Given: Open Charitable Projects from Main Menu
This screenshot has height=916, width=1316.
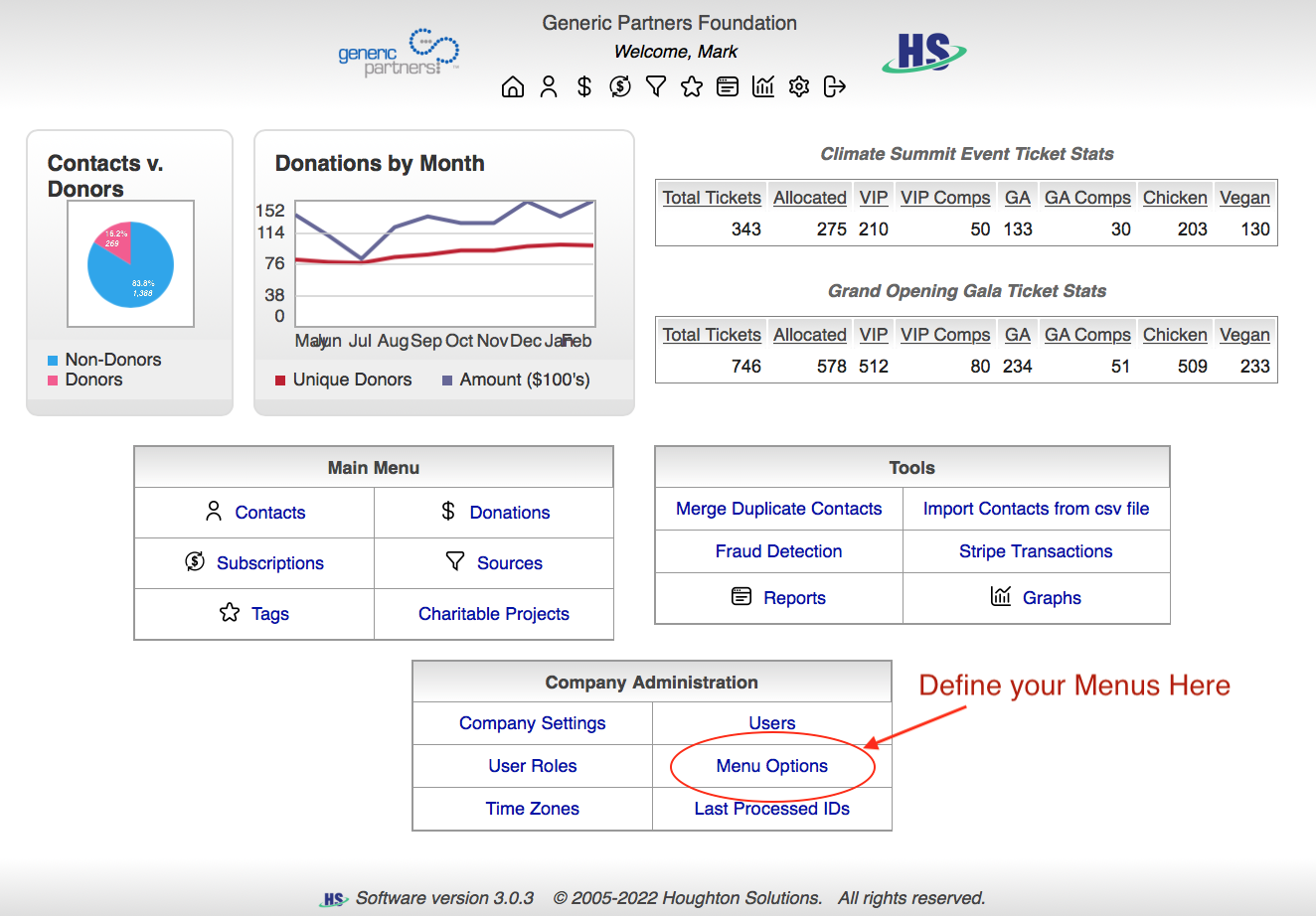Looking at the screenshot, I should (x=493, y=614).
